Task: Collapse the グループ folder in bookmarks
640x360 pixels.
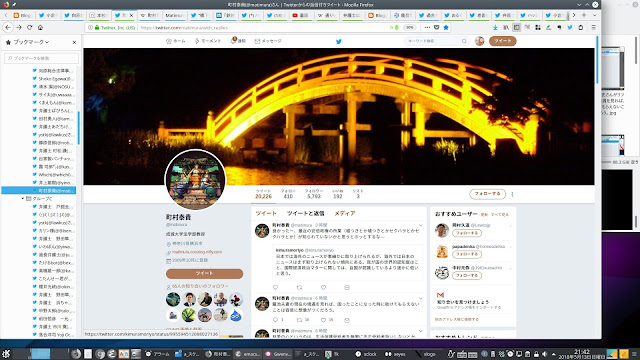Action: tap(22, 198)
